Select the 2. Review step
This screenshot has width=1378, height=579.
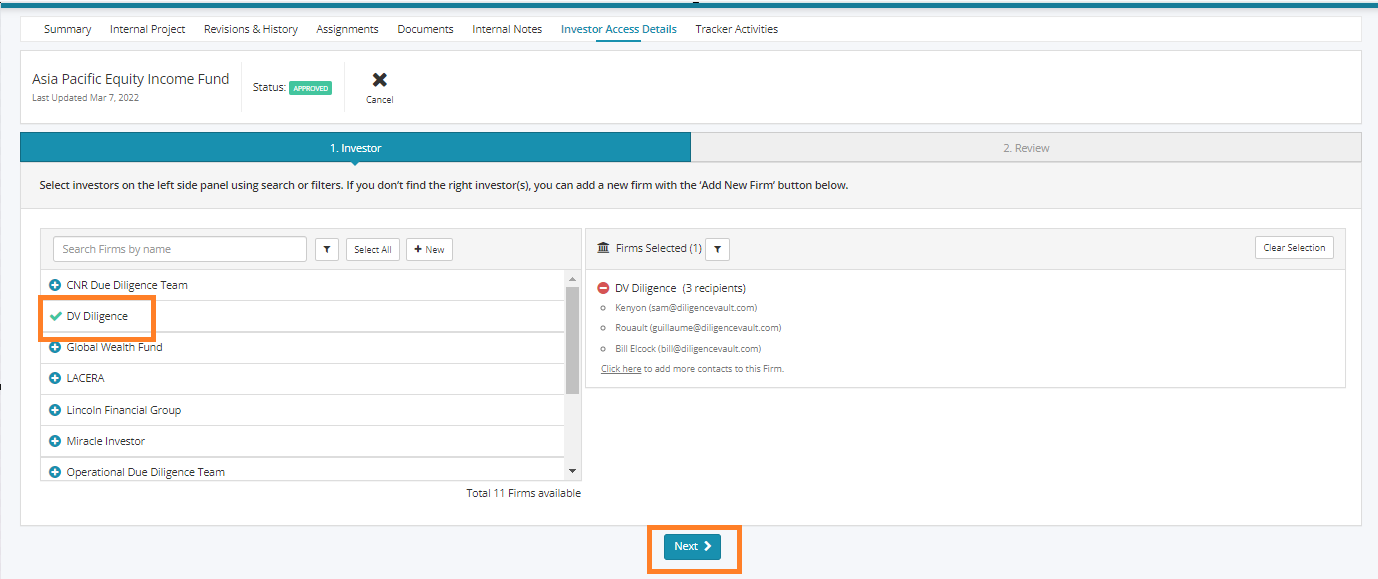1026,148
